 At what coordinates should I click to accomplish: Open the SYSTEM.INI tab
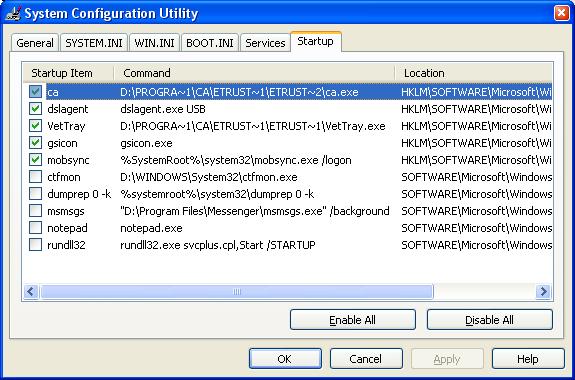point(94,43)
